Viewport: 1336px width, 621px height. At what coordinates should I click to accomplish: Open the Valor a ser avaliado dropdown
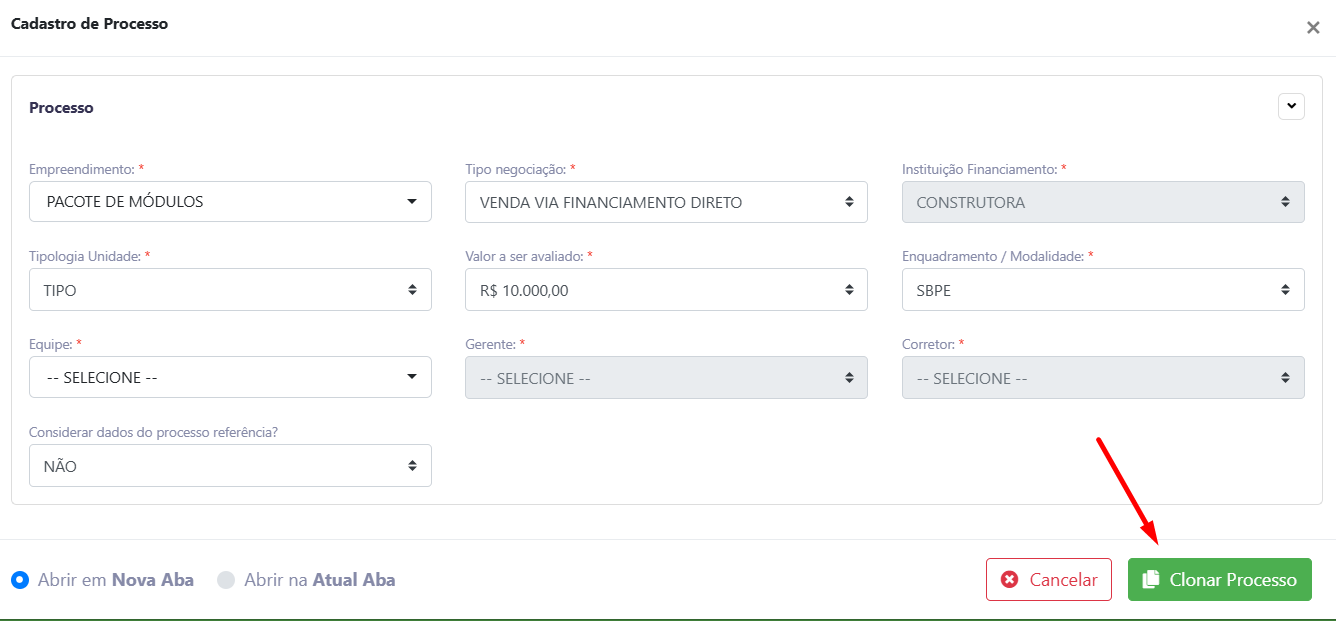coord(666,290)
